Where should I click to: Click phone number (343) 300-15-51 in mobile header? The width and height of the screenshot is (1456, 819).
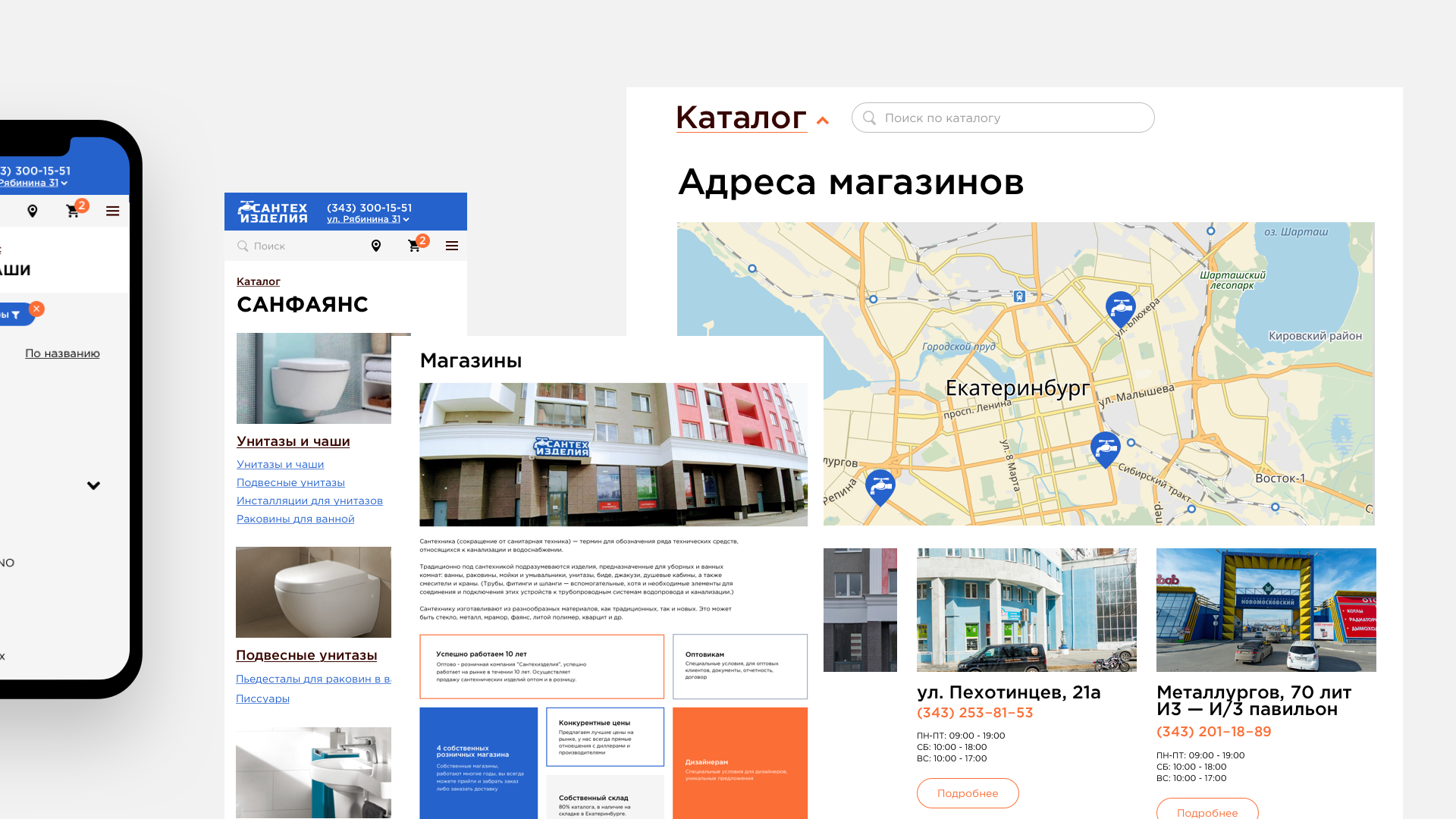(x=369, y=208)
